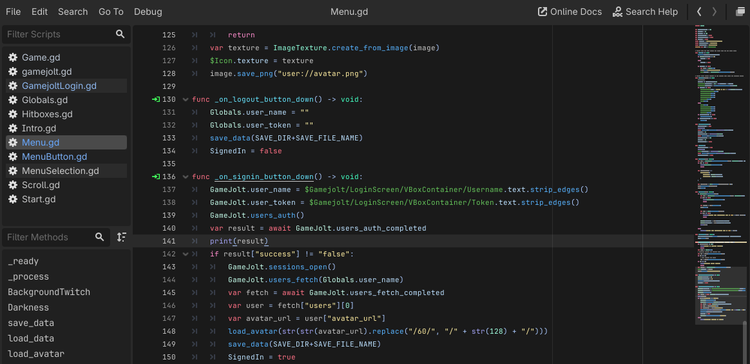Click line number 150 in the gutter
Image resolution: width=750 pixels, height=364 pixels.
(169, 357)
